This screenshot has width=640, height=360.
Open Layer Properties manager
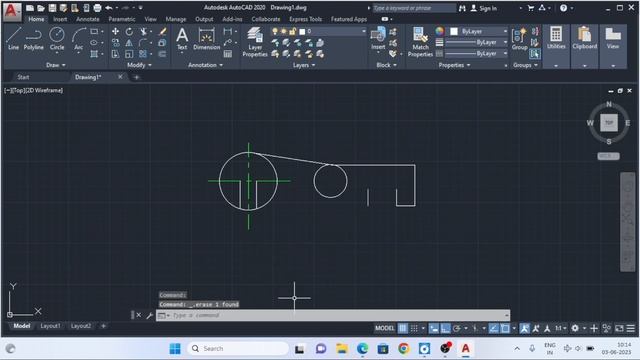tap(255, 42)
